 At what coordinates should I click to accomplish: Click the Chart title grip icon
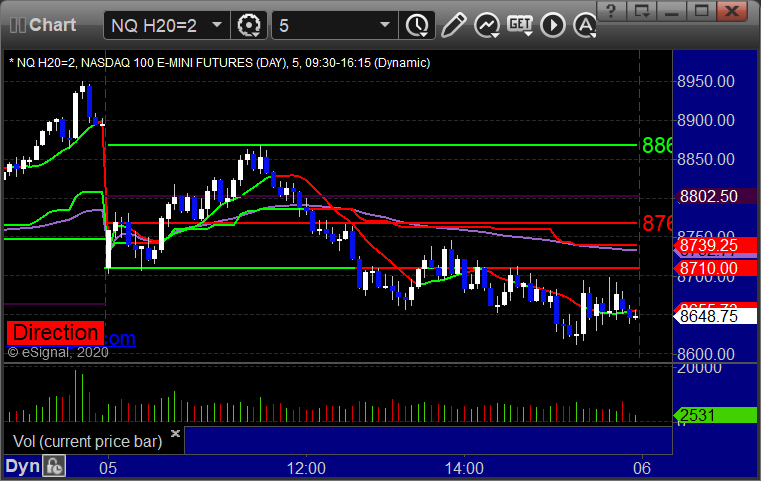click(18, 25)
